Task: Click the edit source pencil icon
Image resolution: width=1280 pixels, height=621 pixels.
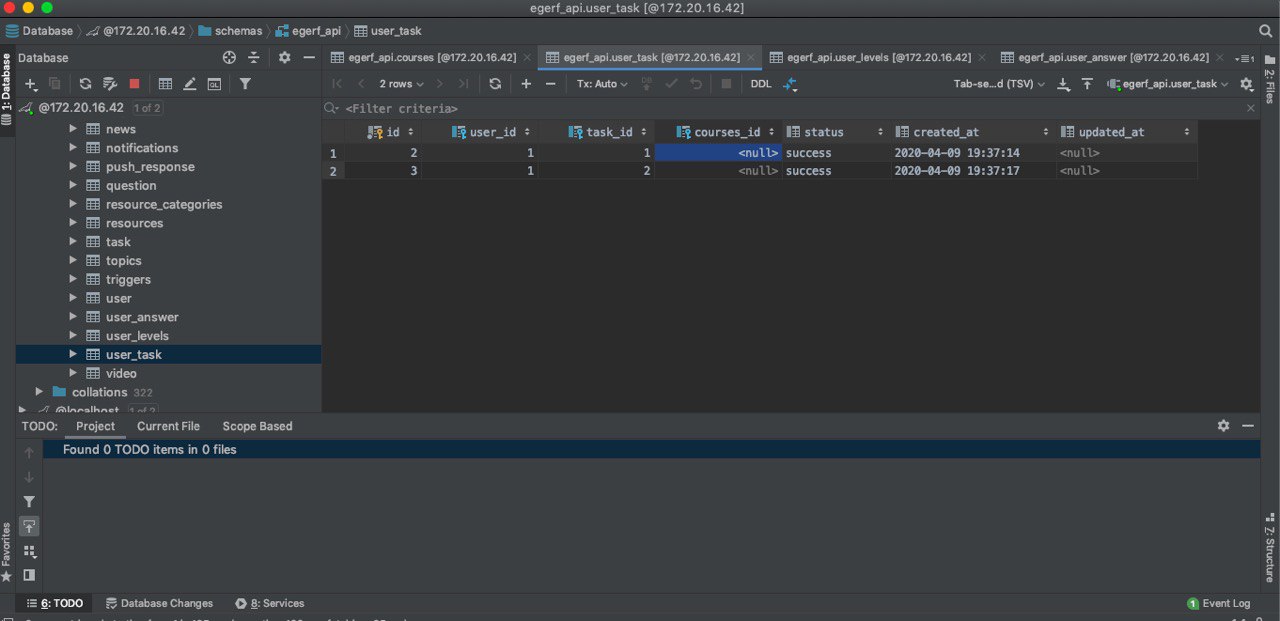Action: point(189,84)
